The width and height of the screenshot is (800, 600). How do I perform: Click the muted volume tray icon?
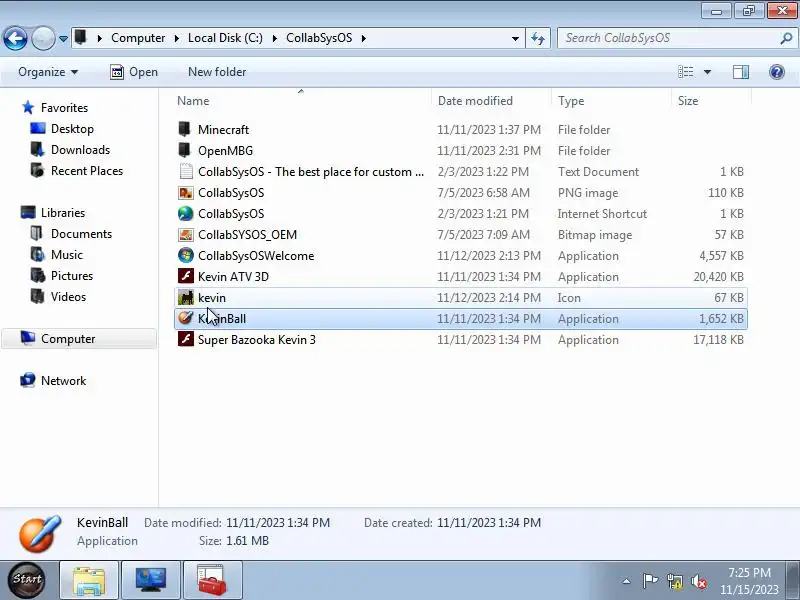tap(698, 581)
